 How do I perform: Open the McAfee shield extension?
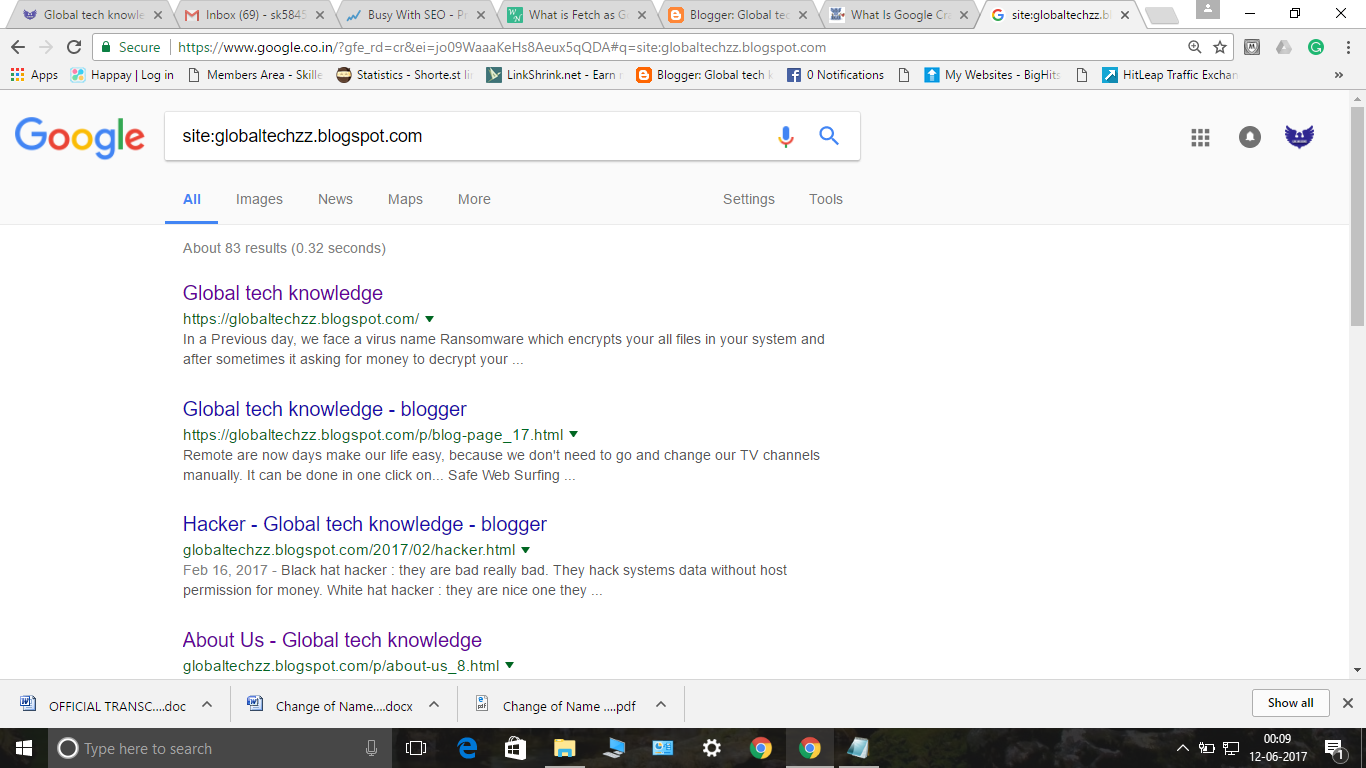(1252, 47)
